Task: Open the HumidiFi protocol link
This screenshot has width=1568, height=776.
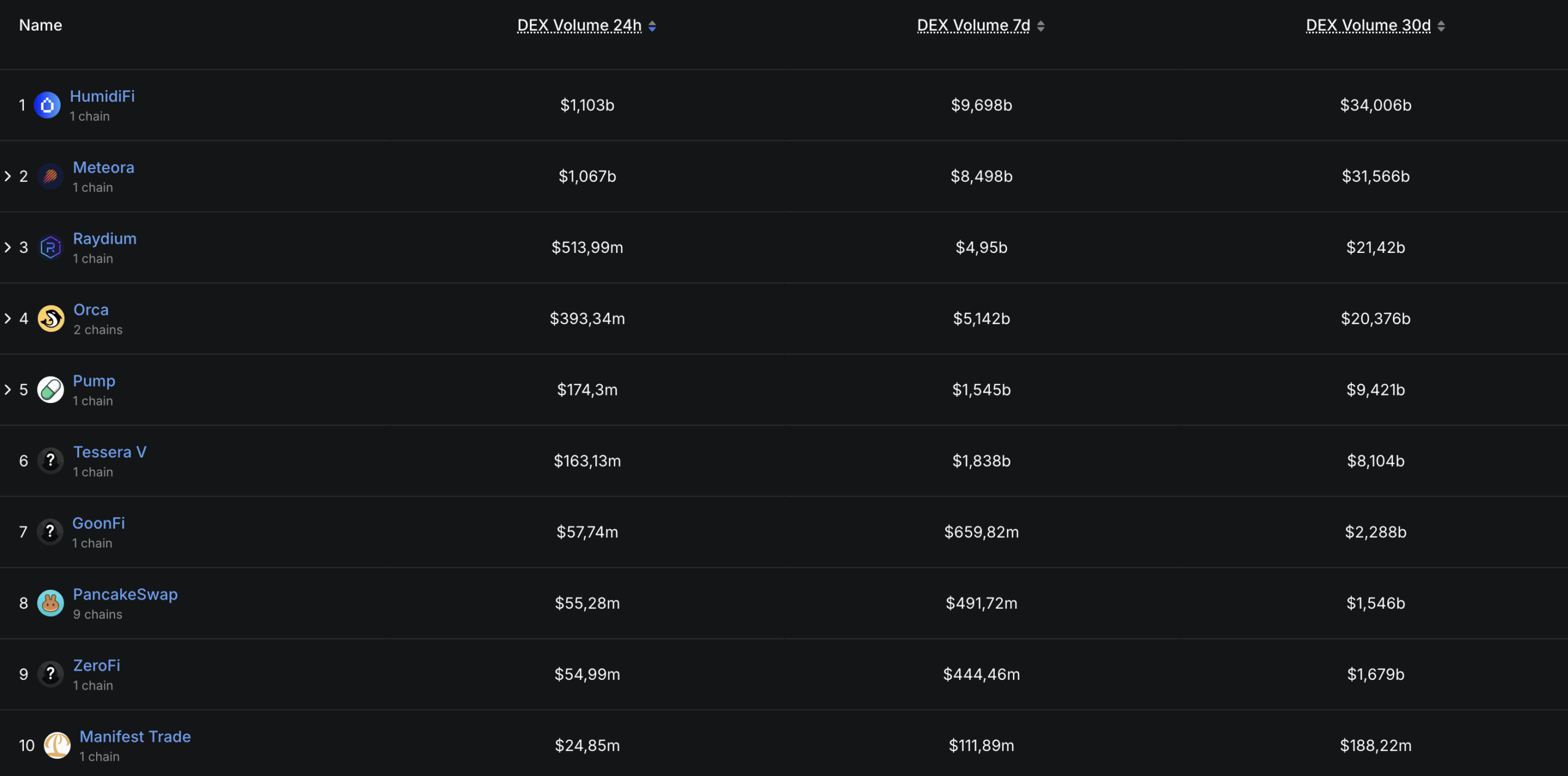Action: [x=102, y=96]
